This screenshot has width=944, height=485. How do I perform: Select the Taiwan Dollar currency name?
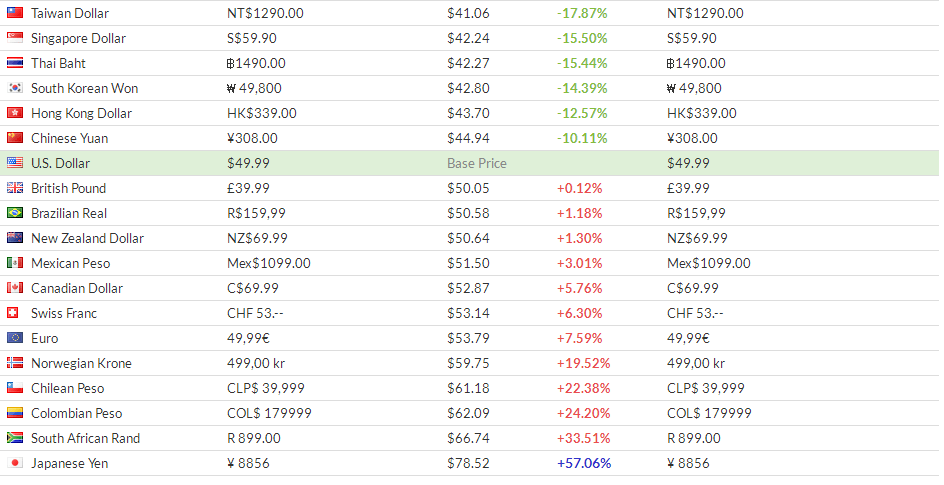(70, 13)
